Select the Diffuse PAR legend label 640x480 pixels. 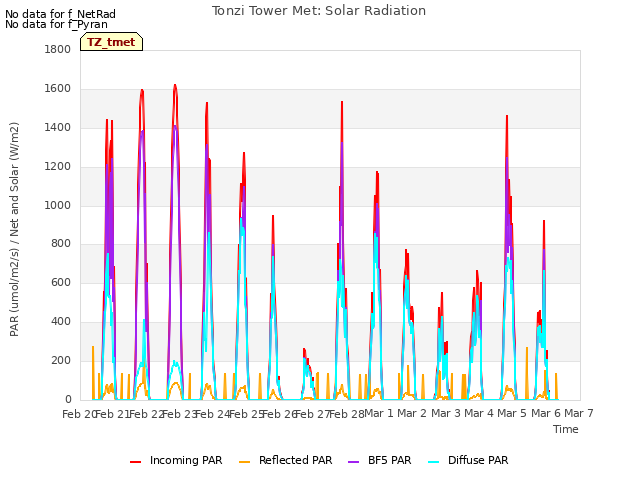(478, 460)
